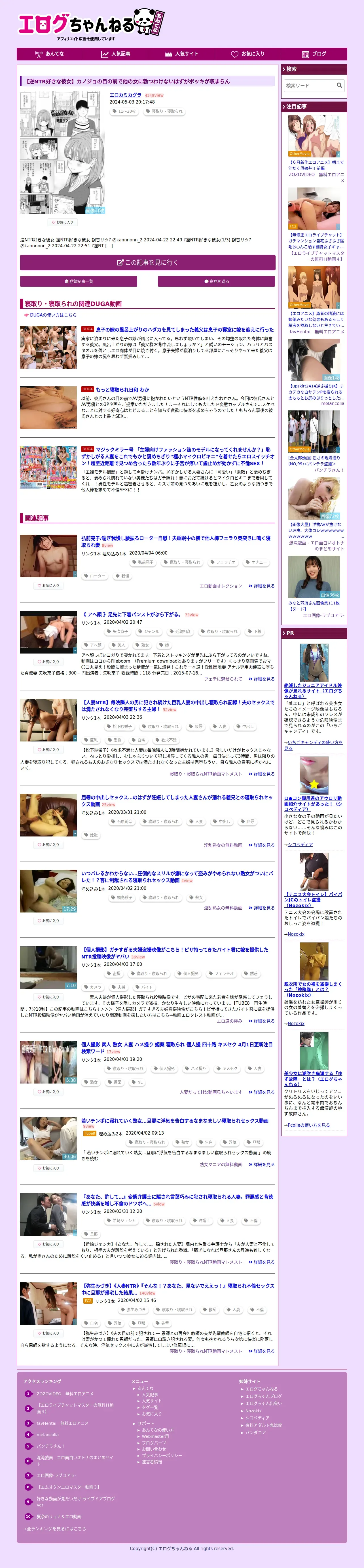Click the 教師 tag
Image resolution: width=364 pixels, height=1568 pixels.
[x=209, y=1310]
